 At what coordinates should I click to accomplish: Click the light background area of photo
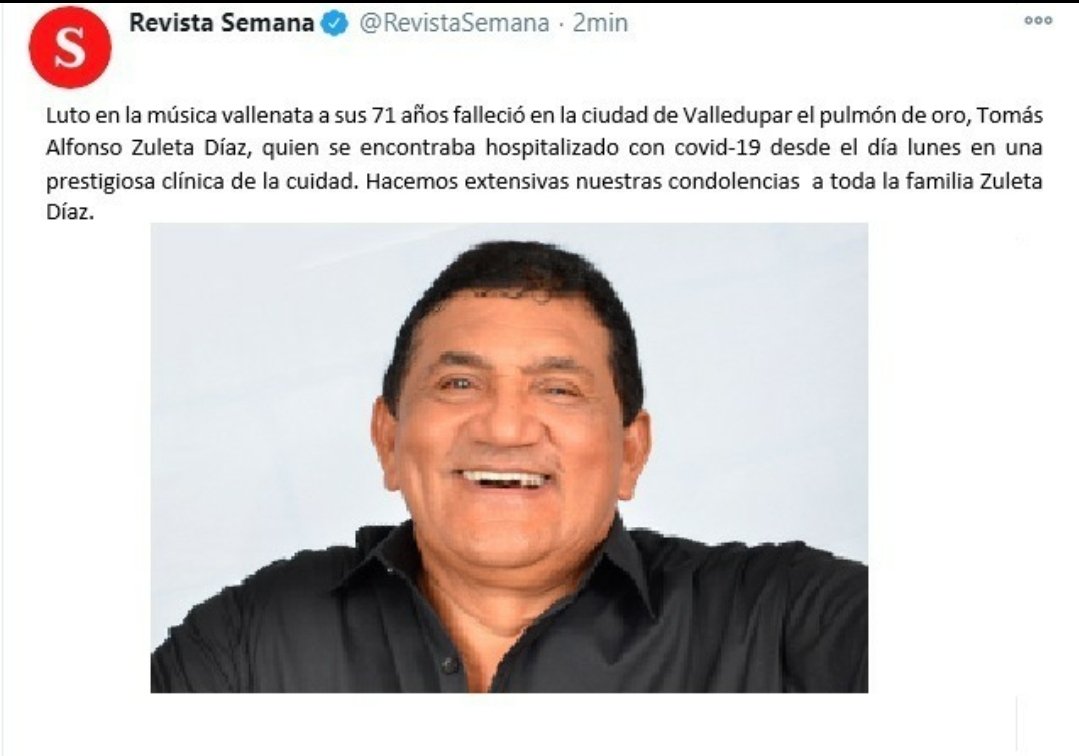[x=261, y=330]
